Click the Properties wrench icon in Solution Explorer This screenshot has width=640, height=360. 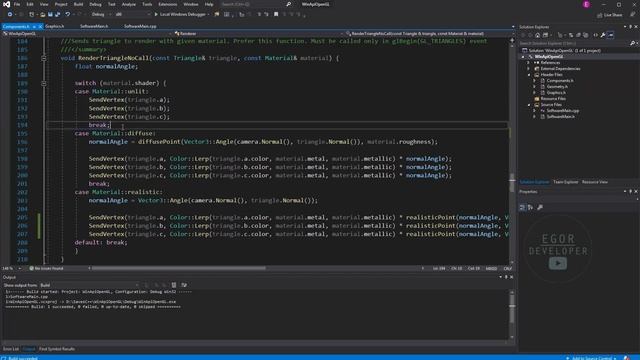point(602,35)
